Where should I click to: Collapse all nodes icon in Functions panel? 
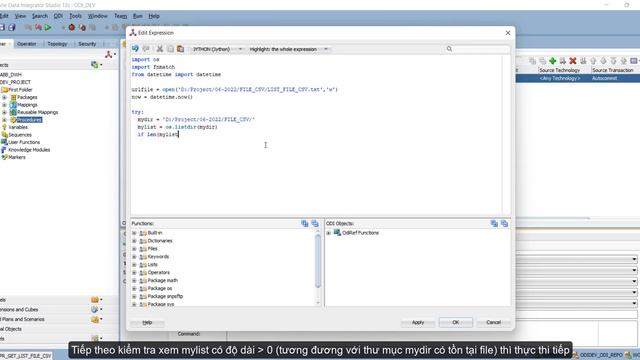[315, 223]
